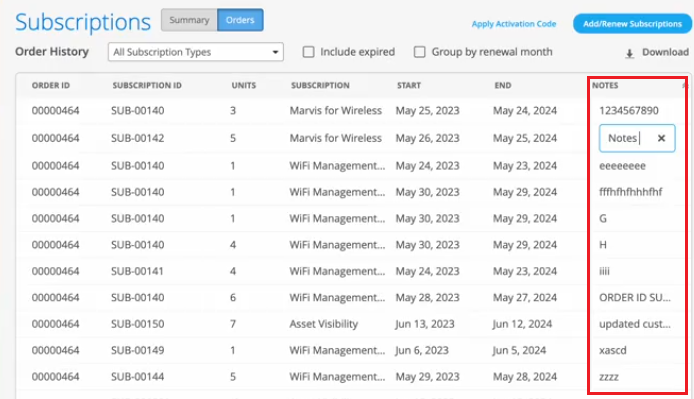Edit the note 'eeeeeeee'
Viewport: 694px width, 399px height.
pos(622,166)
